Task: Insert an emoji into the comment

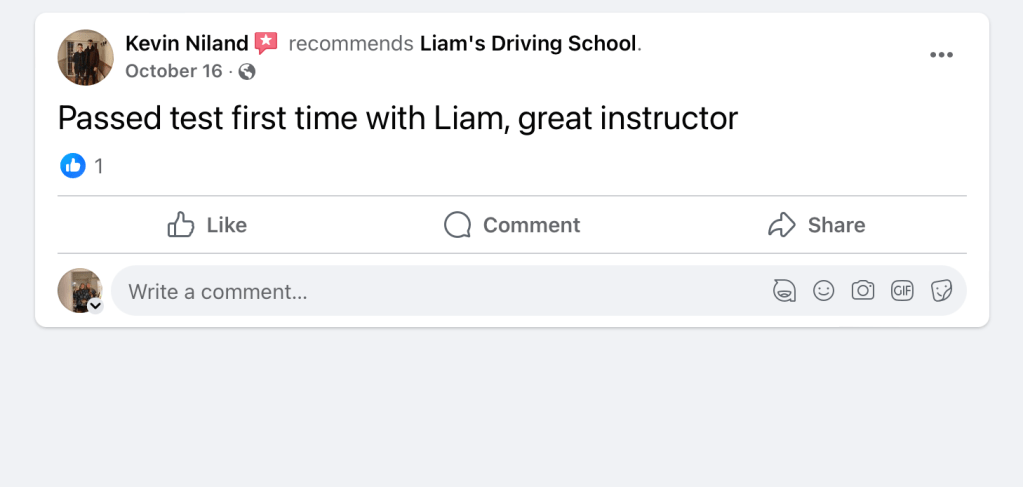Action: click(823, 291)
